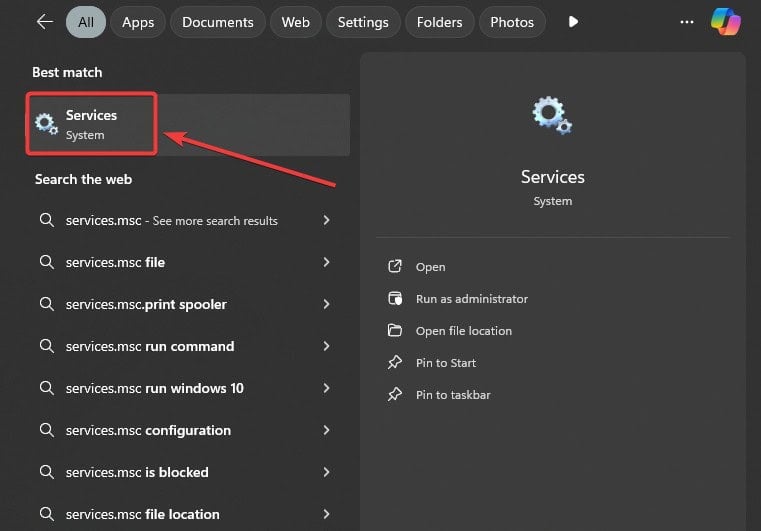
Task: Click the folder icon for Open file location
Action: tap(395, 331)
